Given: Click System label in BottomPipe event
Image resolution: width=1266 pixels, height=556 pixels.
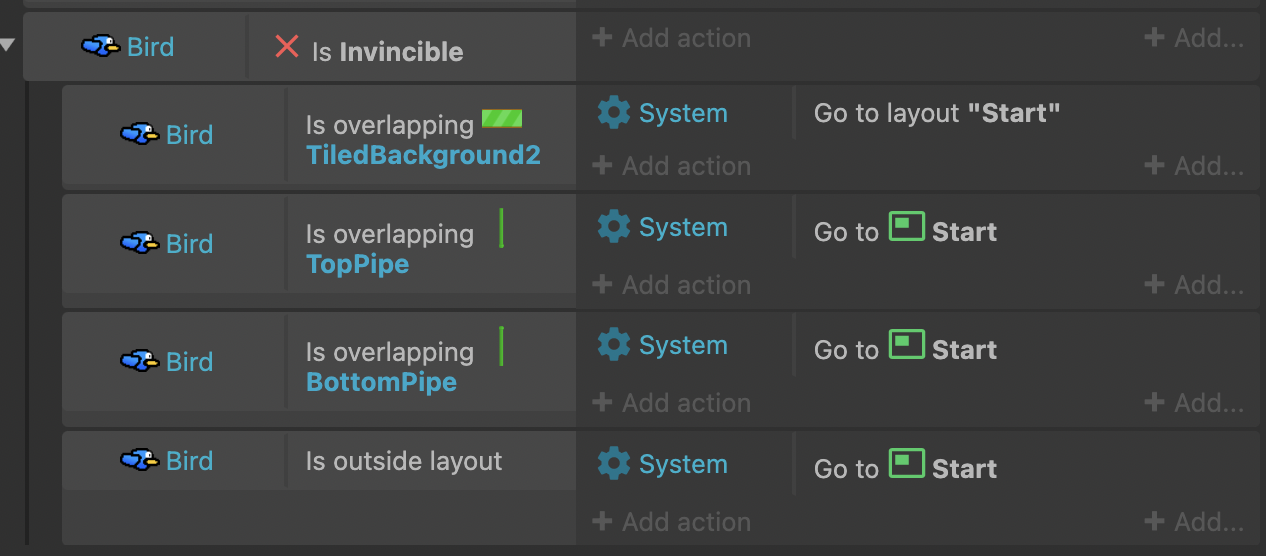Looking at the screenshot, I should 683,346.
